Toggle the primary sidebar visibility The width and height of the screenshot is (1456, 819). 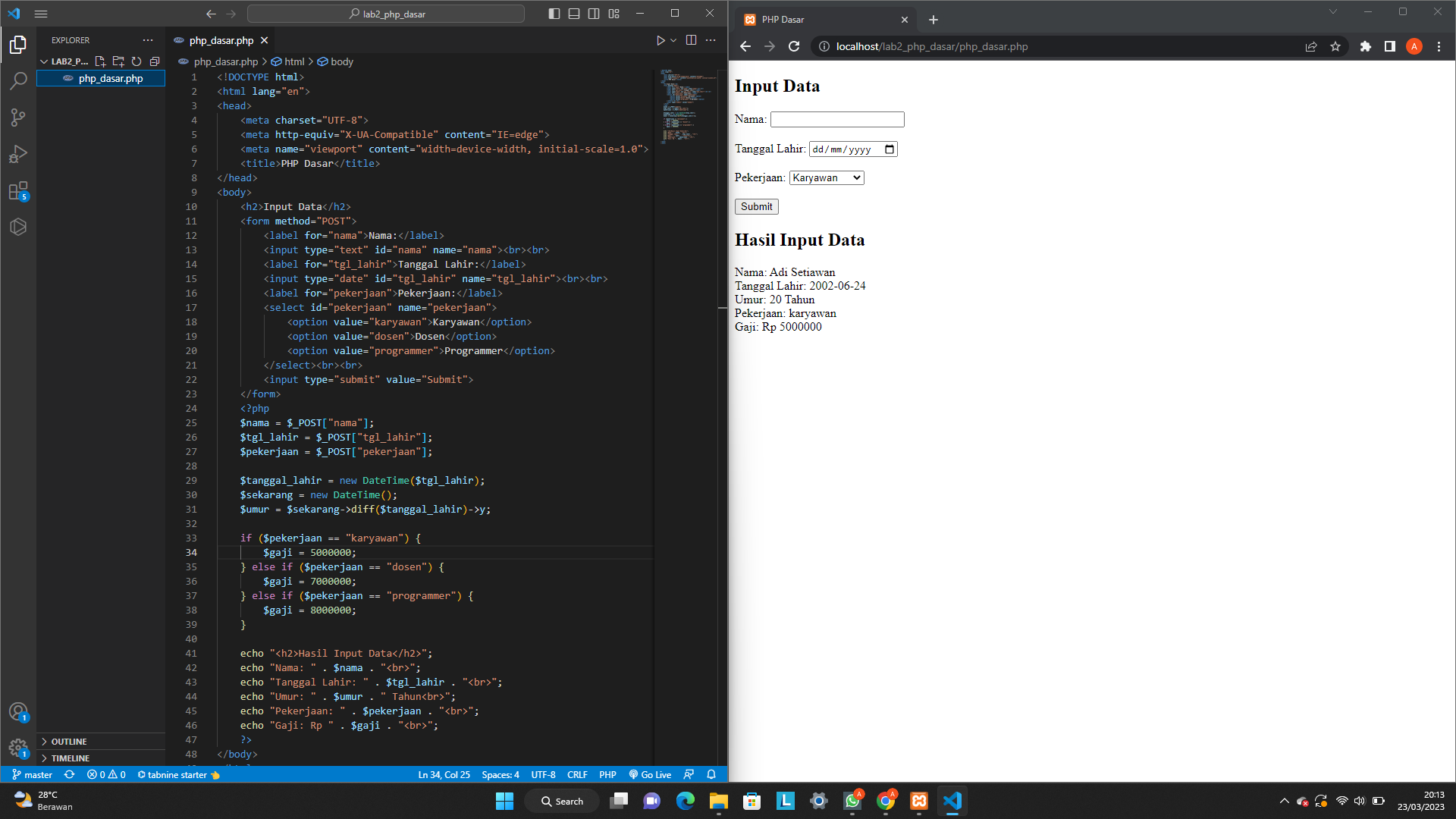point(554,13)
